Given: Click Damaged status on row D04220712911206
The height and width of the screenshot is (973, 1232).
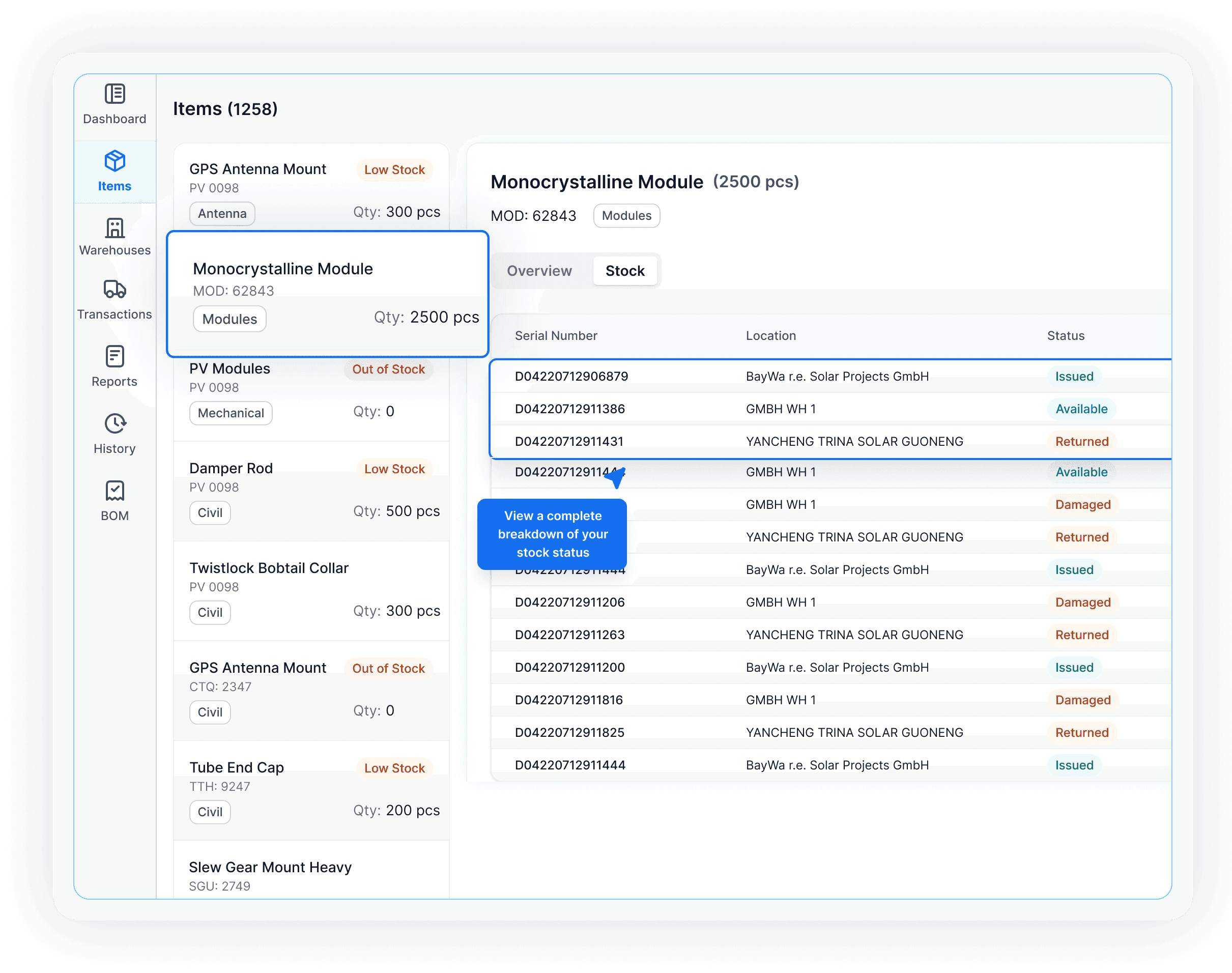Looking at the screenshot, I should [x=1082, y=602].
